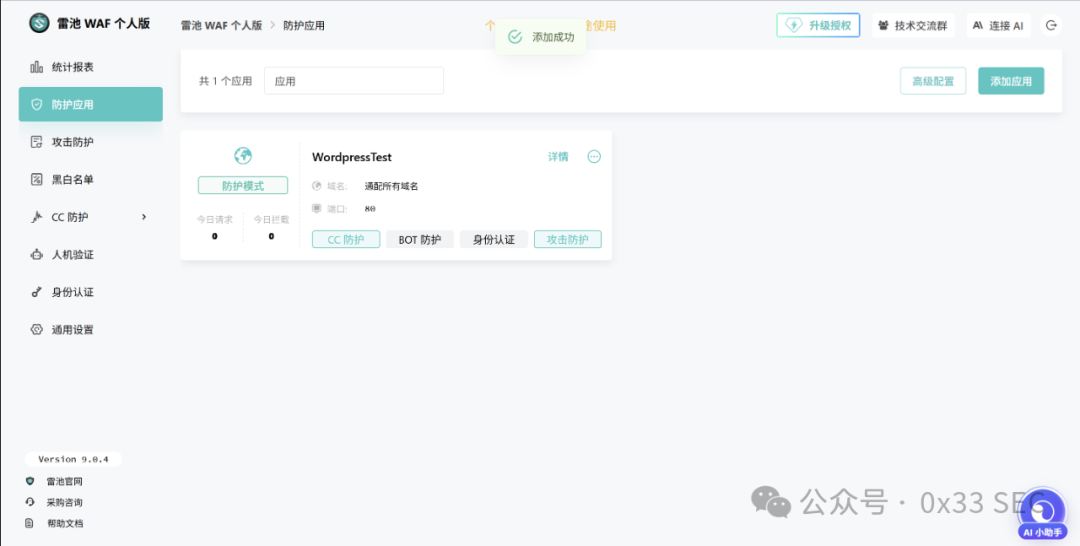Click the 雷池官网 link
1080x546 pixels.
tap(64, 481)
